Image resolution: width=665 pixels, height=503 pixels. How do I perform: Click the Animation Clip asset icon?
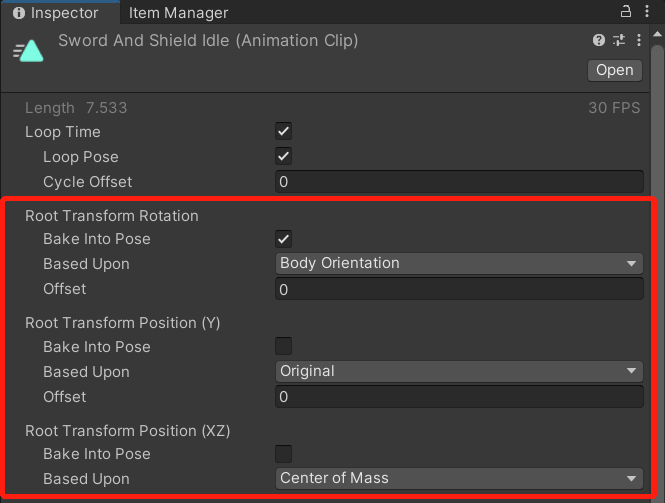pyautogui.click(x=28, y=51)
